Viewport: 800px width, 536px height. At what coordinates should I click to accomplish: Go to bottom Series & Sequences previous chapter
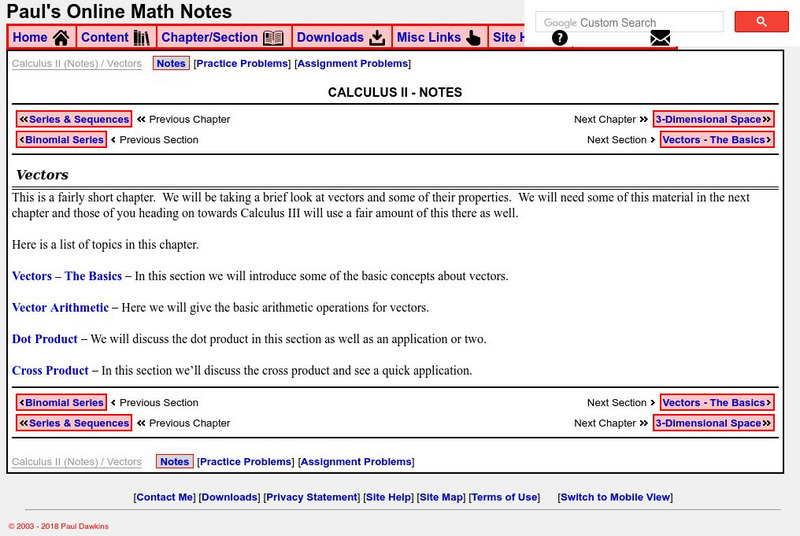pyautogui.click(x=74, y=423)
